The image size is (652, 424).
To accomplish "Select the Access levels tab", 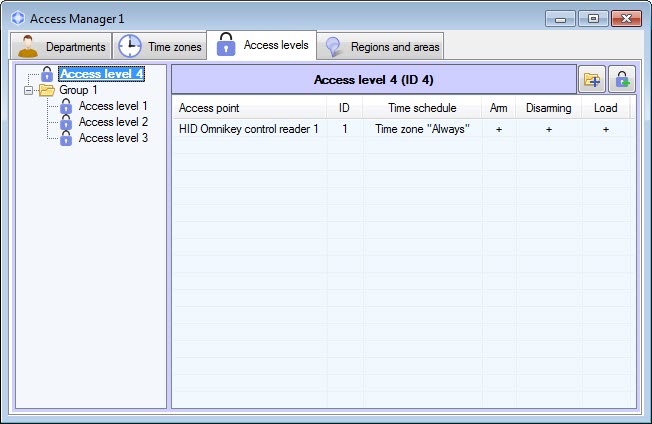I will coord(262,45).
